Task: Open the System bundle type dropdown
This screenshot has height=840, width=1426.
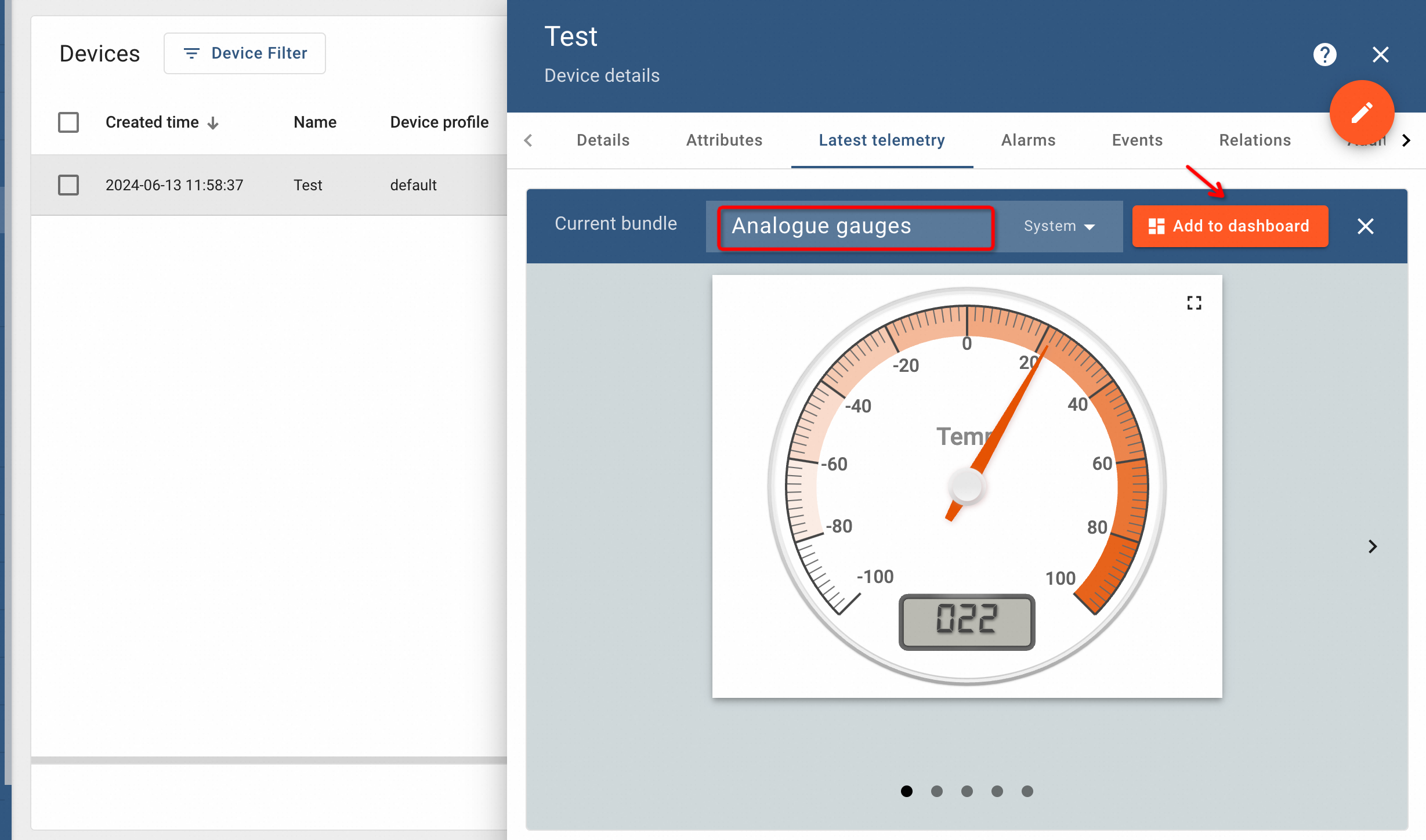Action: 1059,226
